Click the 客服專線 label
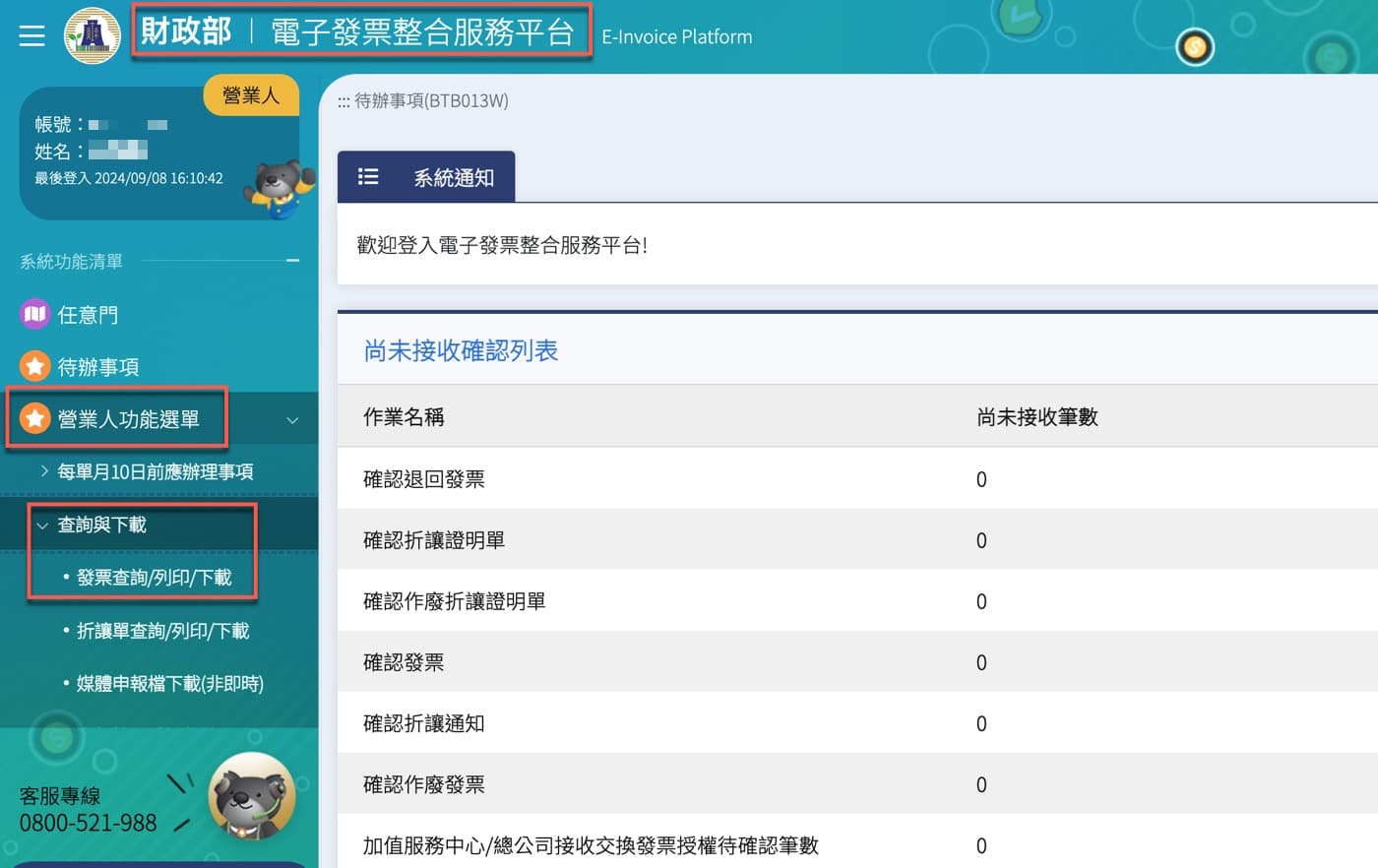This screenshot has height=868, width=1378. click(60, 795)
